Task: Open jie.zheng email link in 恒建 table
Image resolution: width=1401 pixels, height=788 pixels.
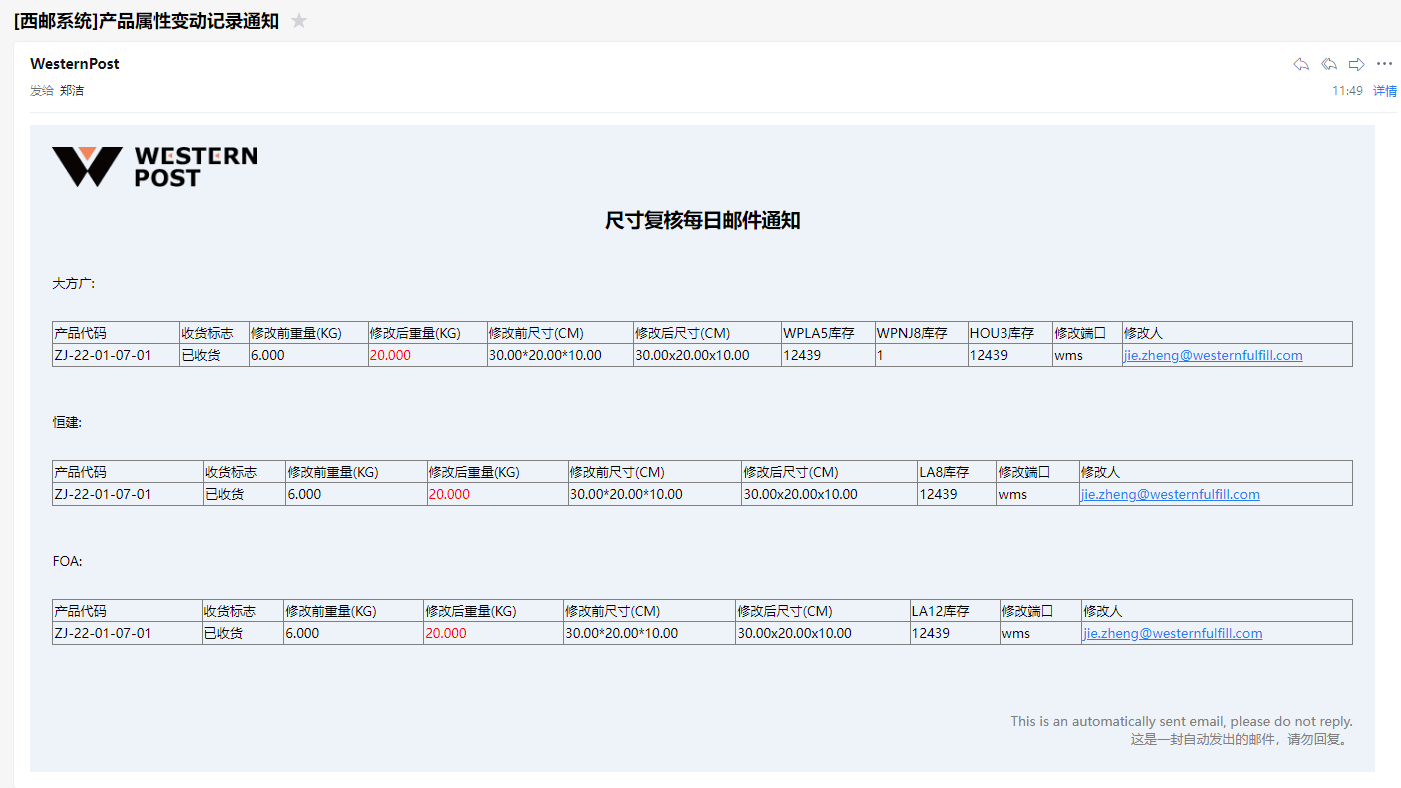Action: [x=1170, y=494]
